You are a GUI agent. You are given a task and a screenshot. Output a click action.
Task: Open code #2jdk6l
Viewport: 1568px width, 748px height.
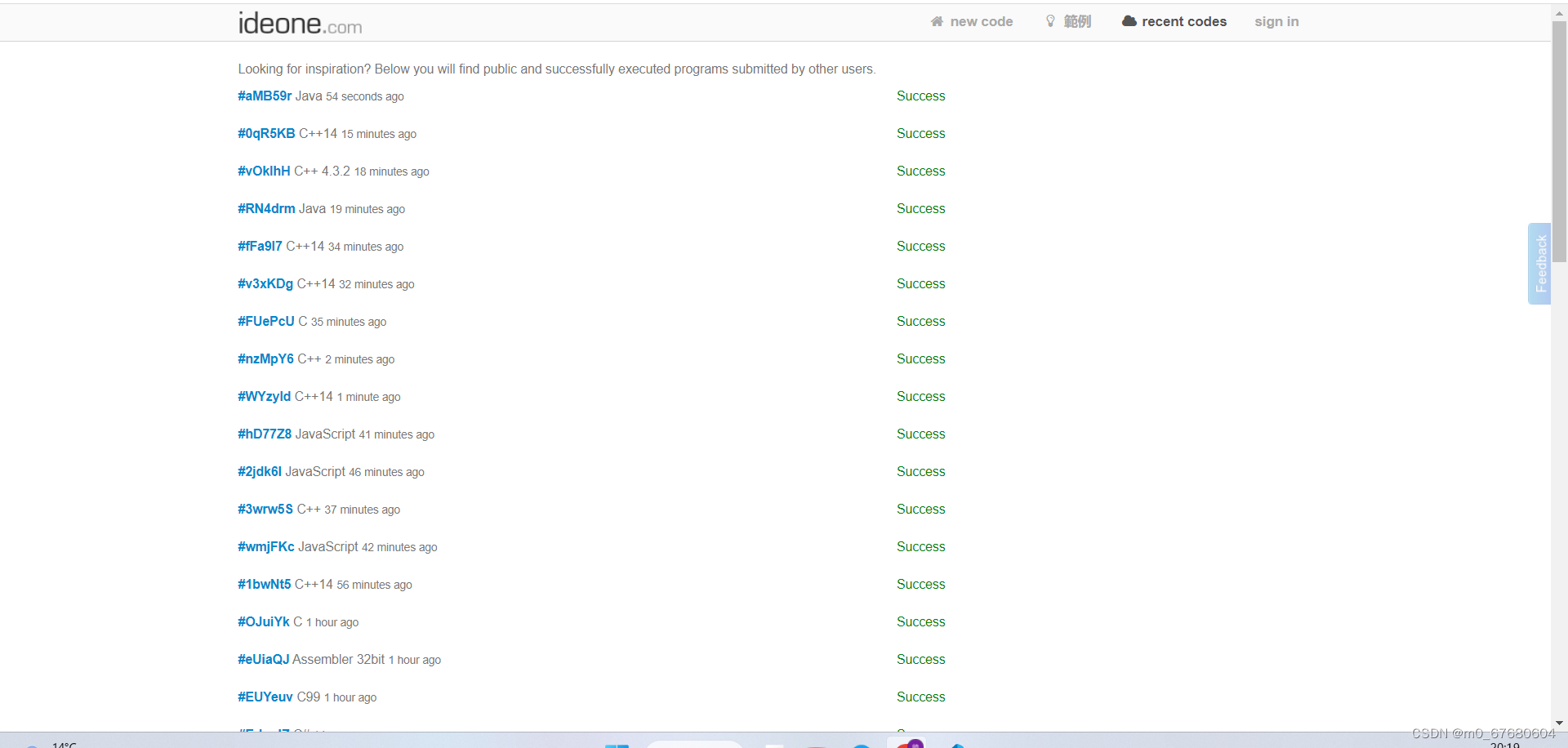point(260,471)
